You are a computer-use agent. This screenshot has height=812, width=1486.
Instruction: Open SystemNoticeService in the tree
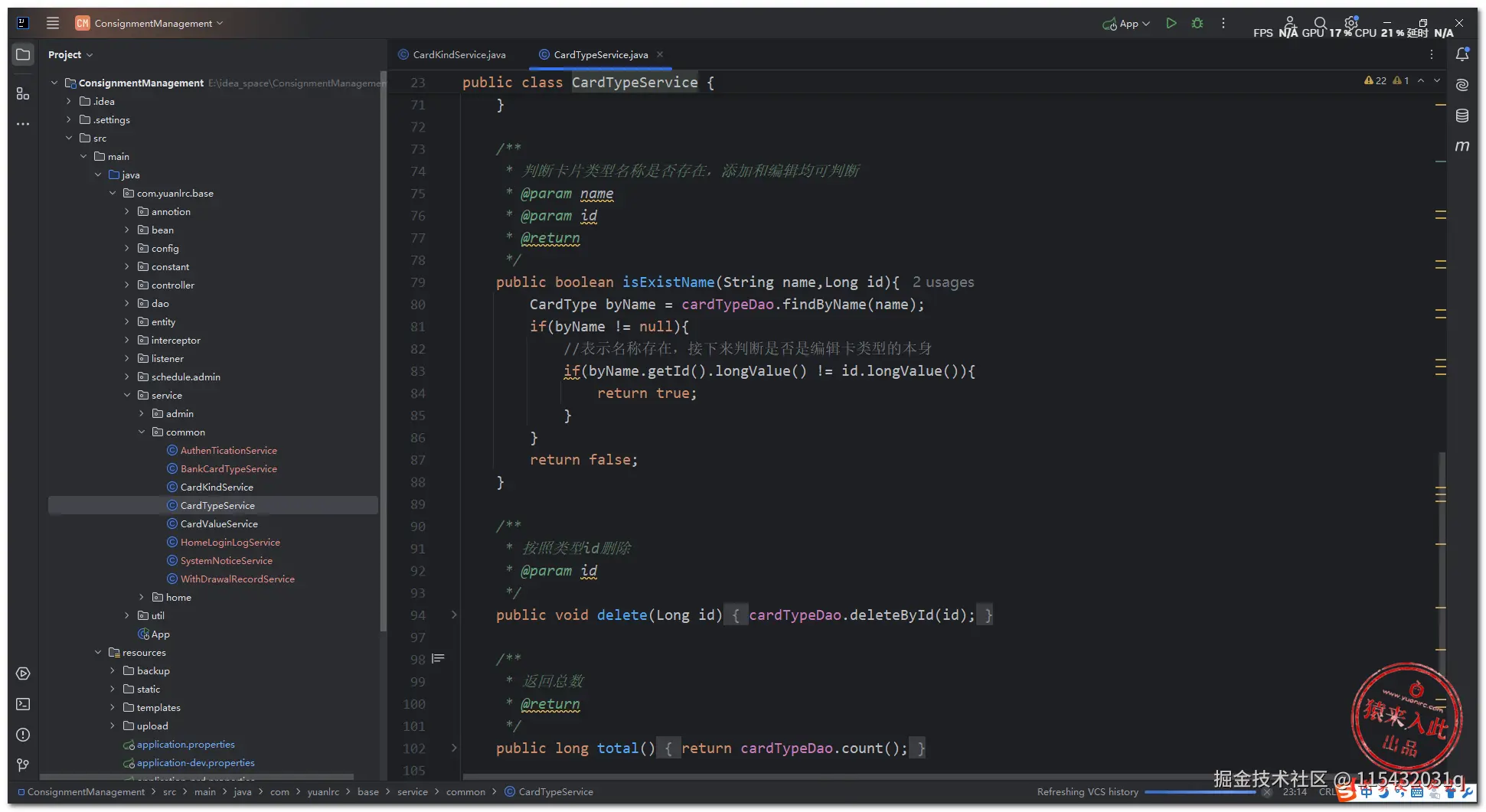click(x=226, y=560)
